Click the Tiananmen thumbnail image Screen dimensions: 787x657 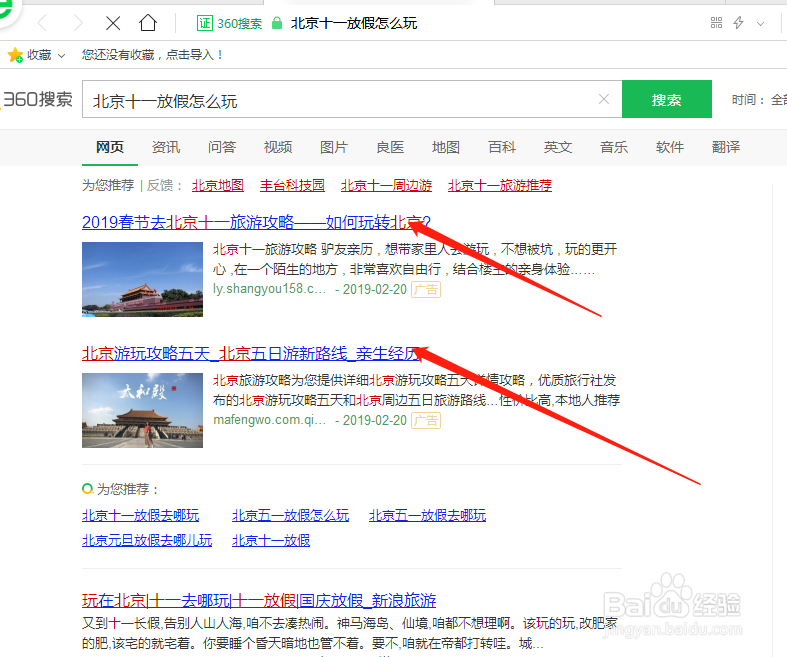tap(143, 279)
